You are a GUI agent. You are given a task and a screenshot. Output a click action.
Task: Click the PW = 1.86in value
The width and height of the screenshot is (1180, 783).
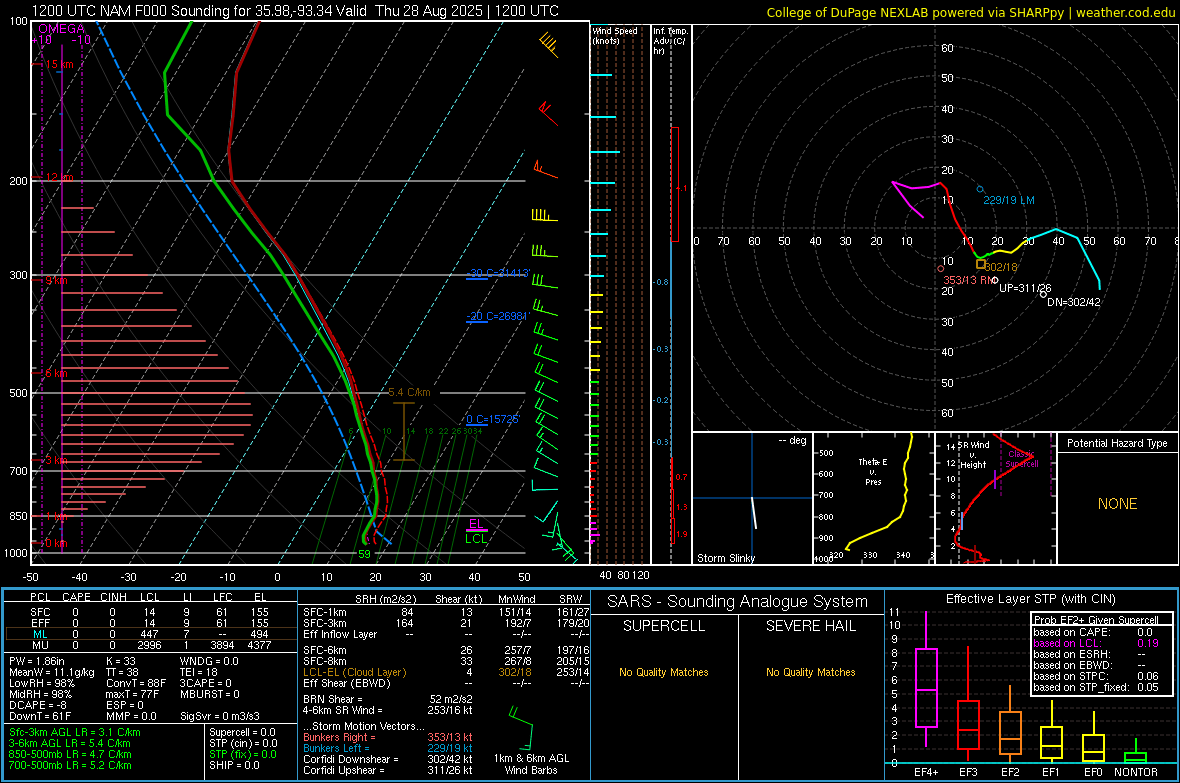37,661
